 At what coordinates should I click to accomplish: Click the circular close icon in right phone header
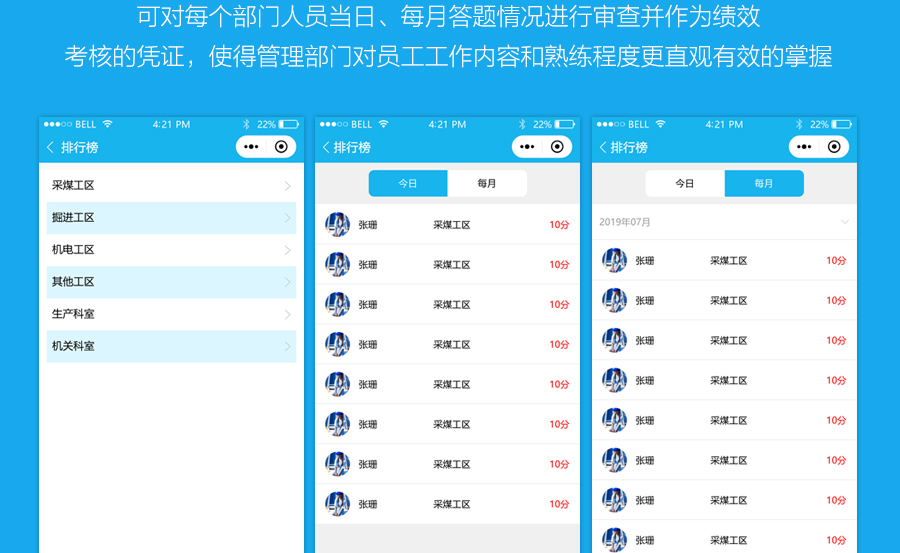tap(834, 147)
